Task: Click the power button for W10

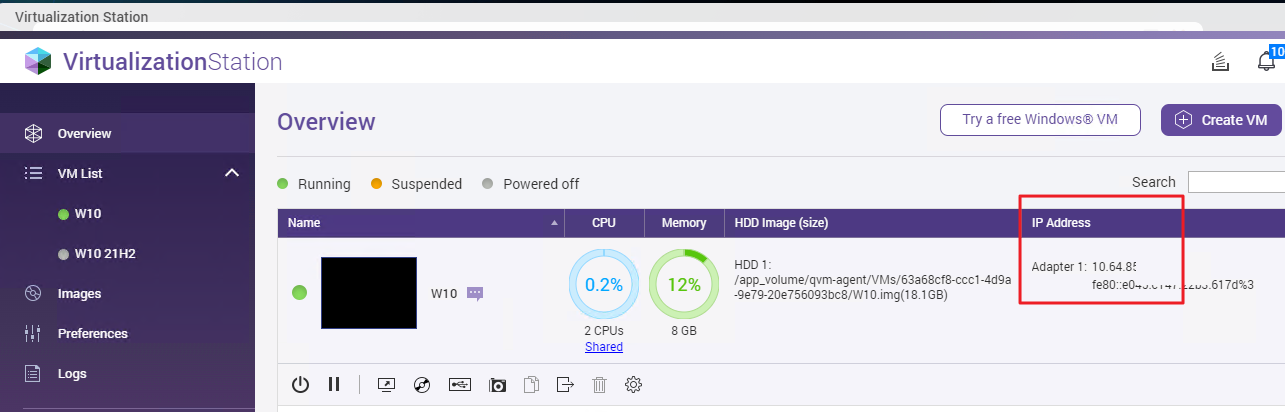Action: pyautogui.click(x=300, y=384)
